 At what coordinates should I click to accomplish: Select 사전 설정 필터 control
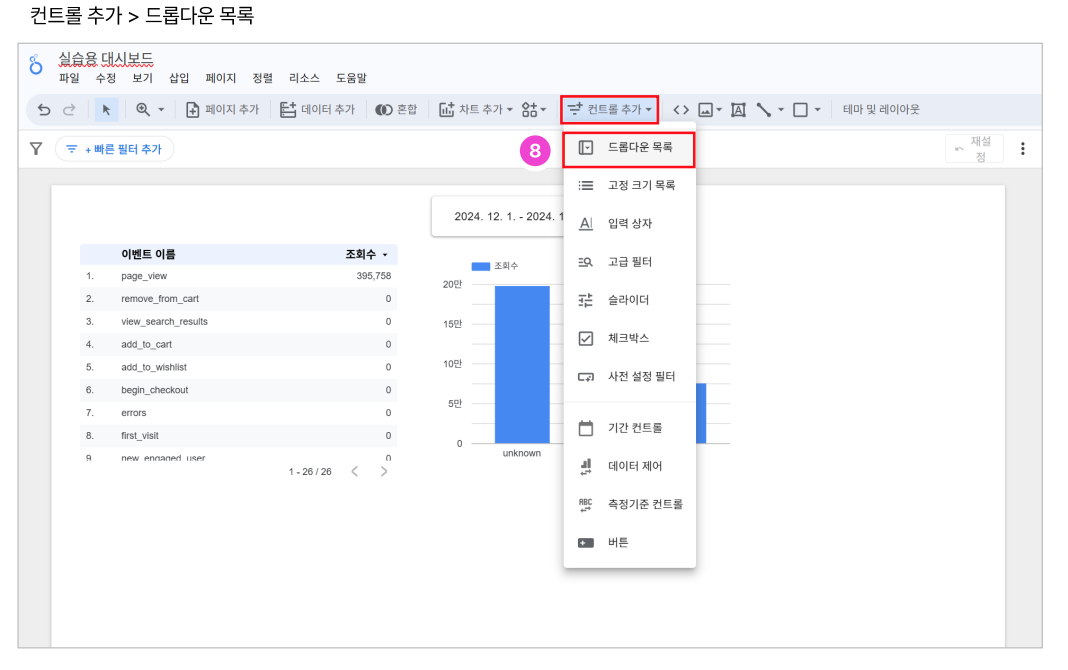pyautogui.click(x=629, y=376)
